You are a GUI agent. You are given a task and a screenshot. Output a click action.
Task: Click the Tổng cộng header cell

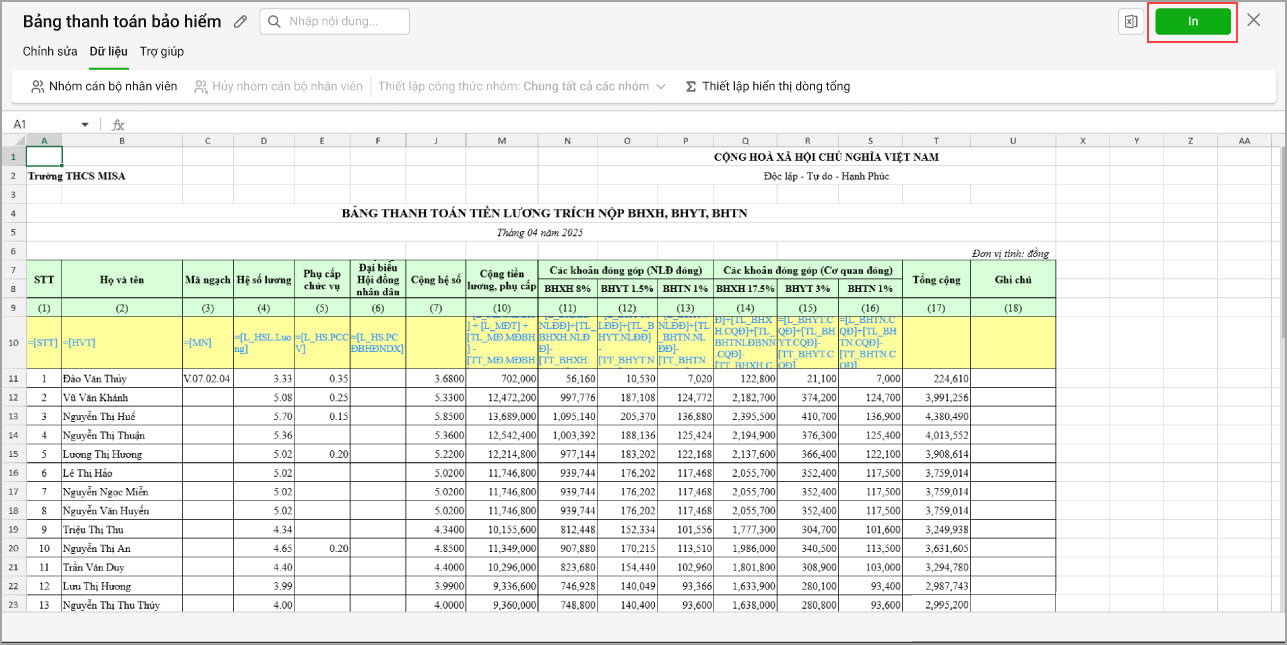coord(936,279)
